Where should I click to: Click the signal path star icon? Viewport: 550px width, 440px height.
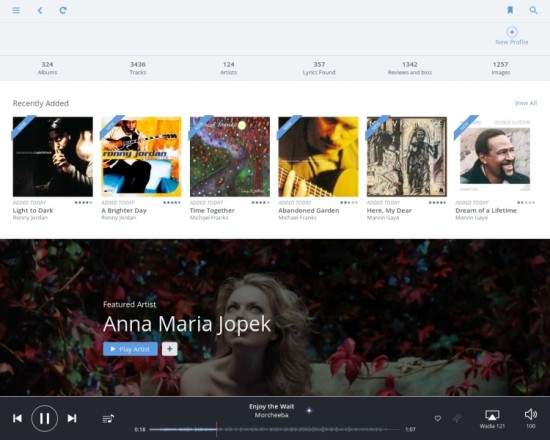pos(309,410)
